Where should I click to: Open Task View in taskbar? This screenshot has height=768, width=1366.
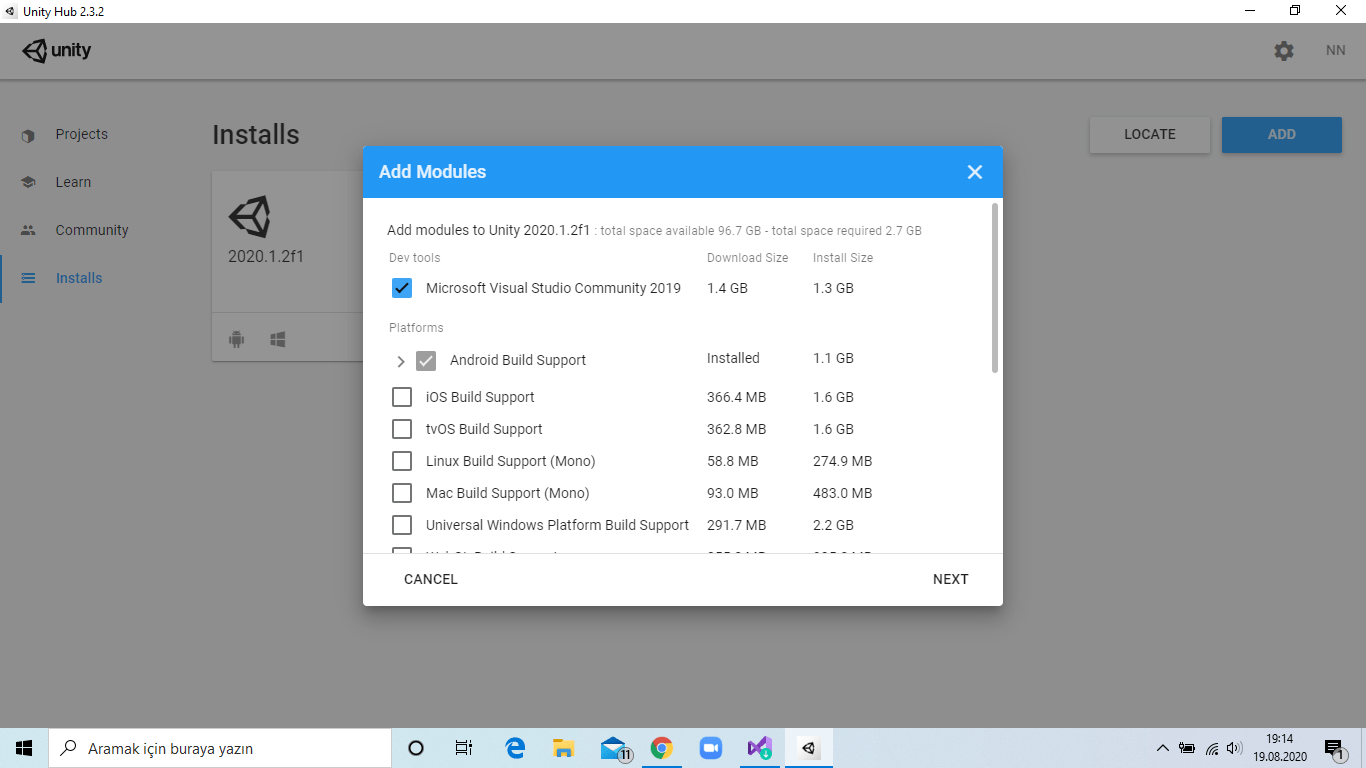coord(464,748)
